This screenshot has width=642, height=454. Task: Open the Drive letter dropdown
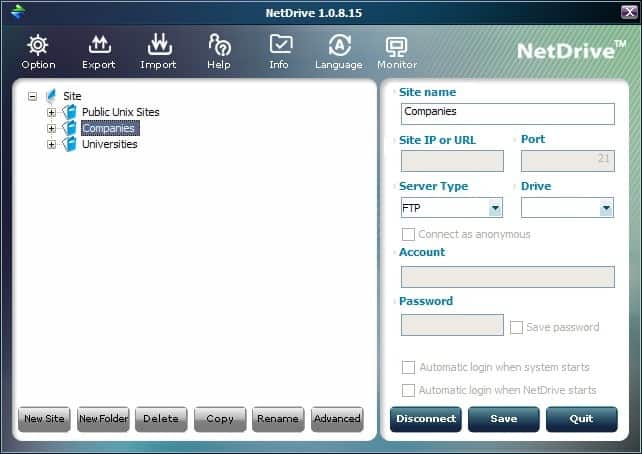pyautogui.click(x=606, y=208)
